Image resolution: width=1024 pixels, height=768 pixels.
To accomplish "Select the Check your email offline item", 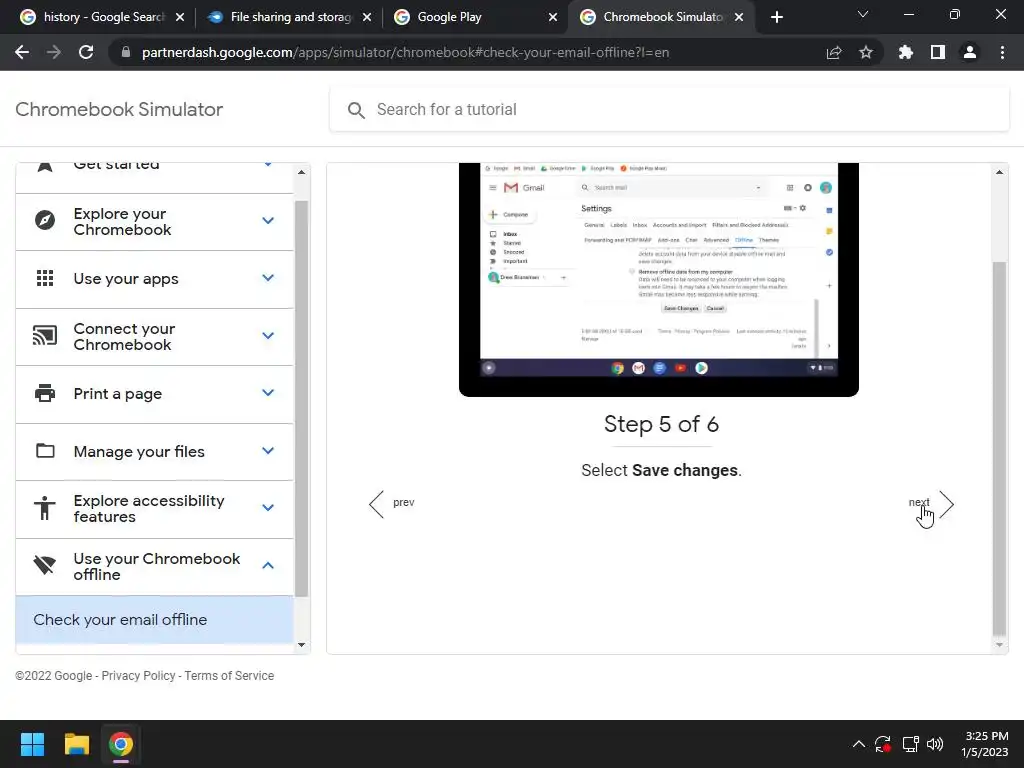I will (154, 620).
